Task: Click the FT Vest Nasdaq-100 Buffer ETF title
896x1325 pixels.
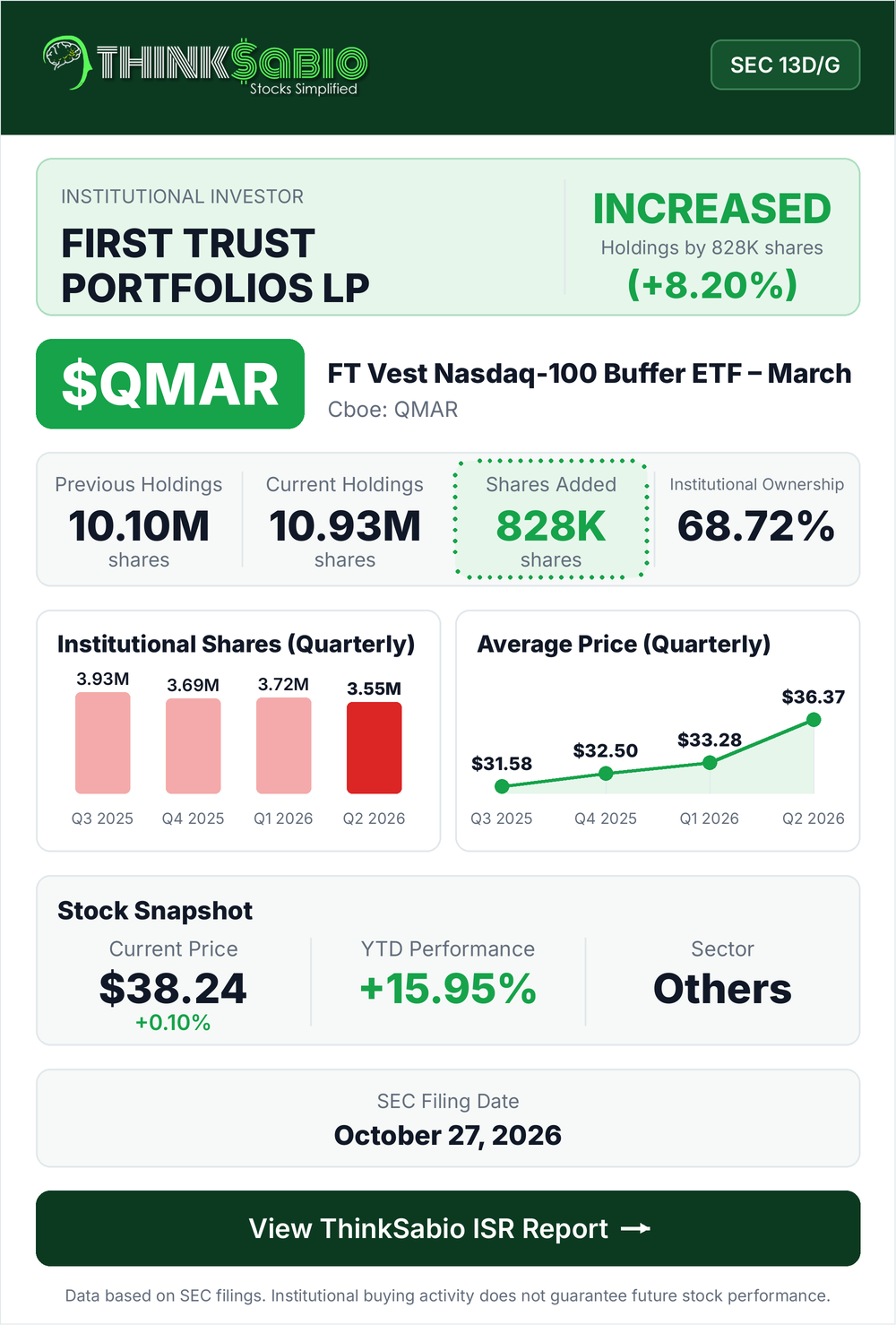Action: coord(590,373)
